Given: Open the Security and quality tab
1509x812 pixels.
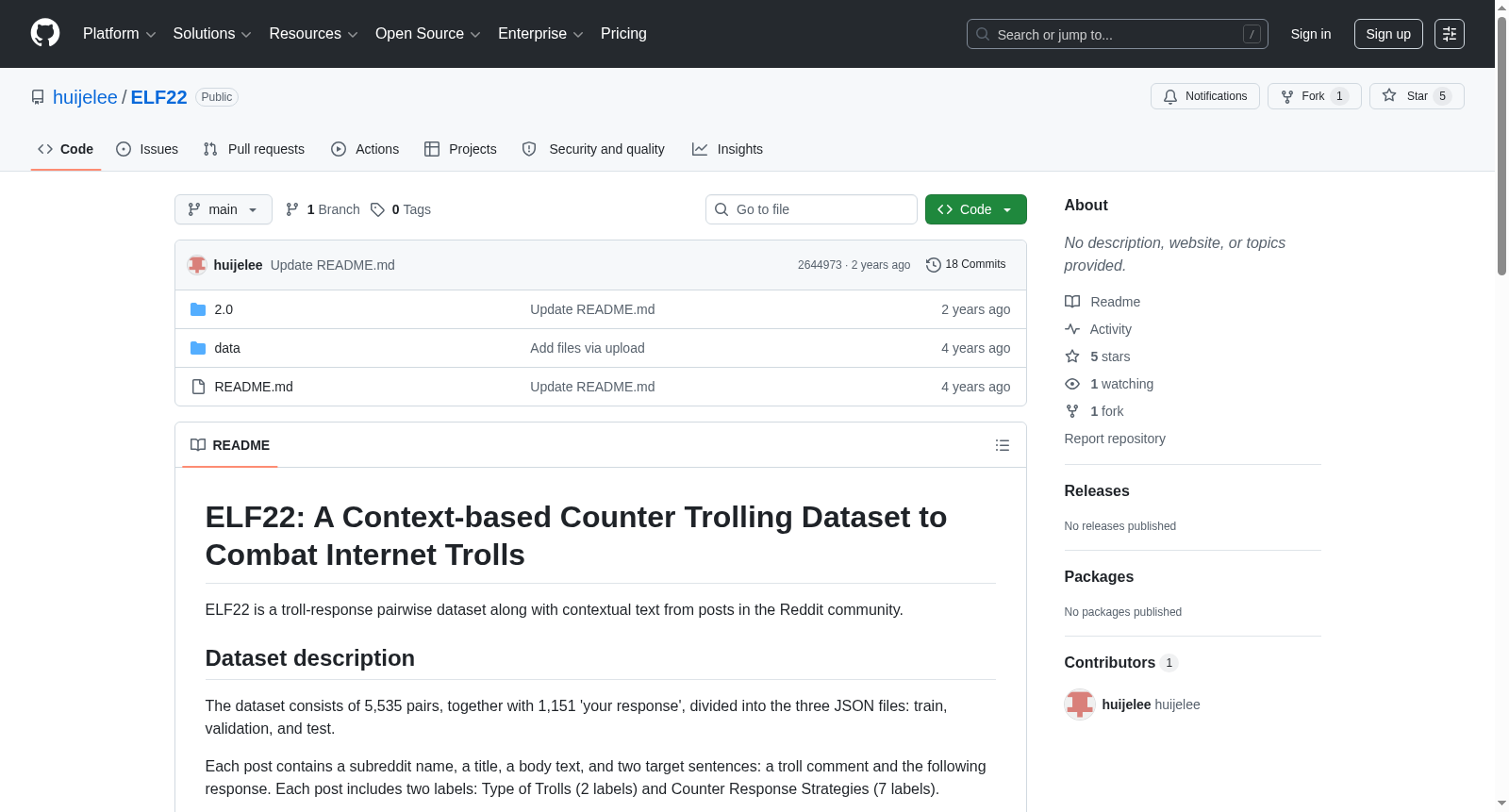Looking at the screenshot, I should click(593, 149).
